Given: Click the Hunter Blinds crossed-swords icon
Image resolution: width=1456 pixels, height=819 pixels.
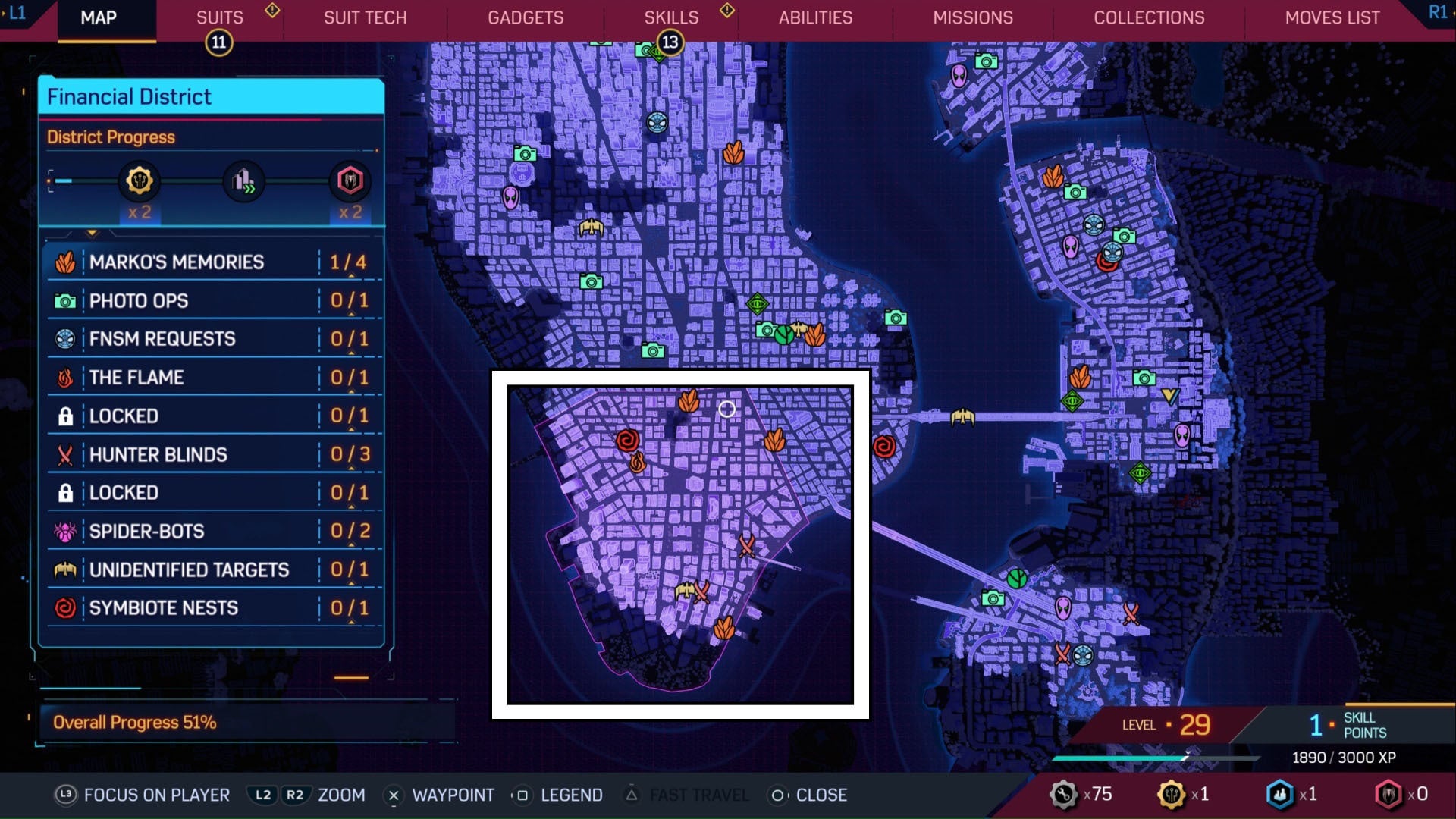Looking at the screenshot, I should (x=65, y=454).
